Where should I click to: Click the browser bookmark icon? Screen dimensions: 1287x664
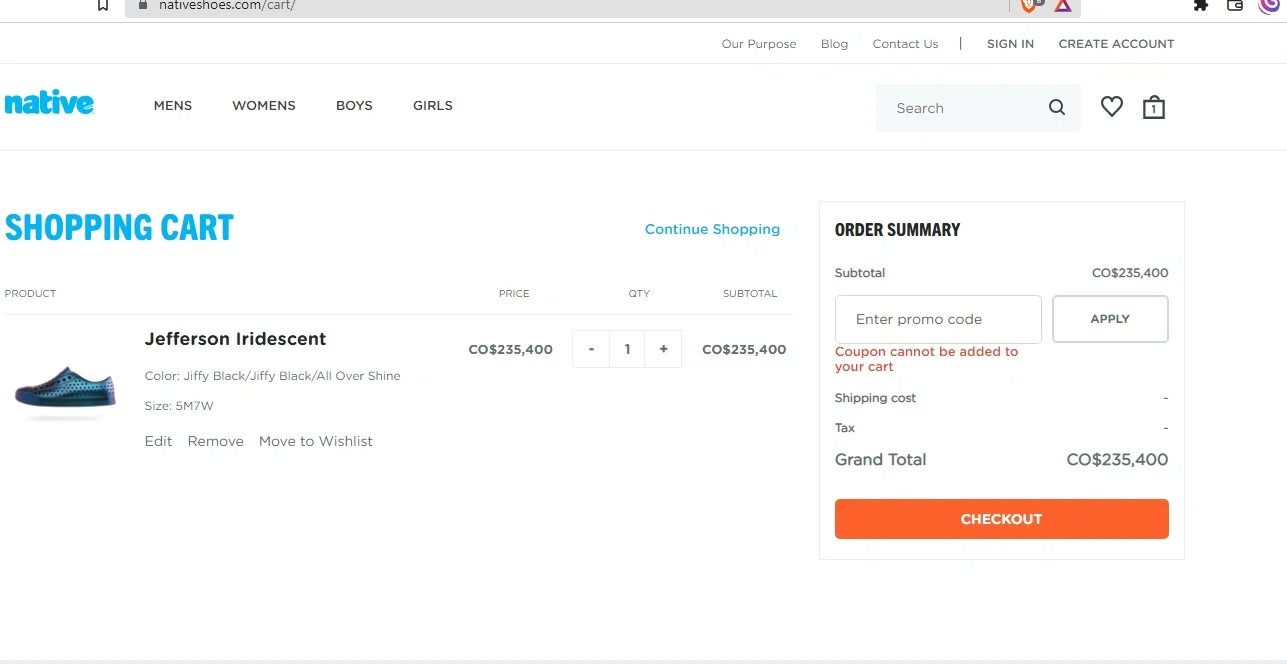click(102, 5)
